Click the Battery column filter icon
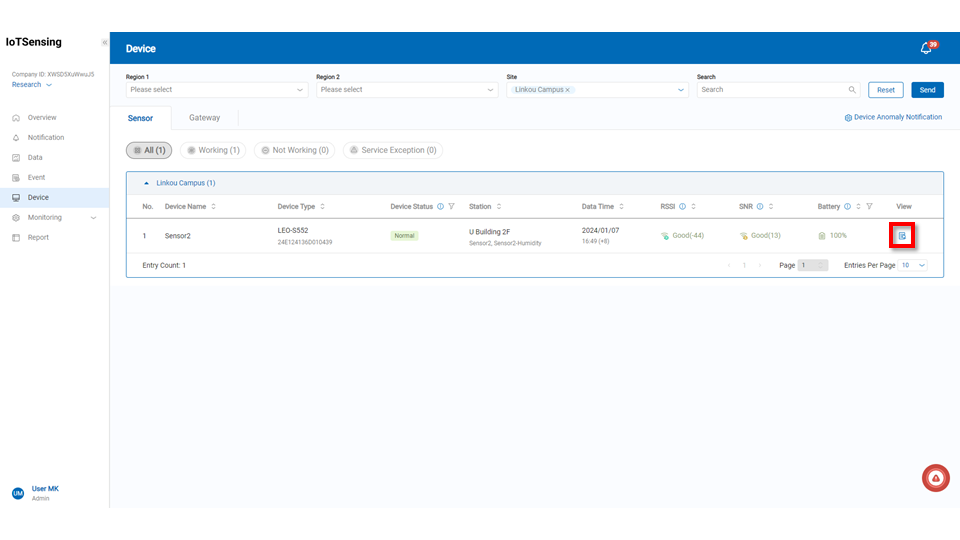This screenshot has width=960, height=540. point(869,207)
